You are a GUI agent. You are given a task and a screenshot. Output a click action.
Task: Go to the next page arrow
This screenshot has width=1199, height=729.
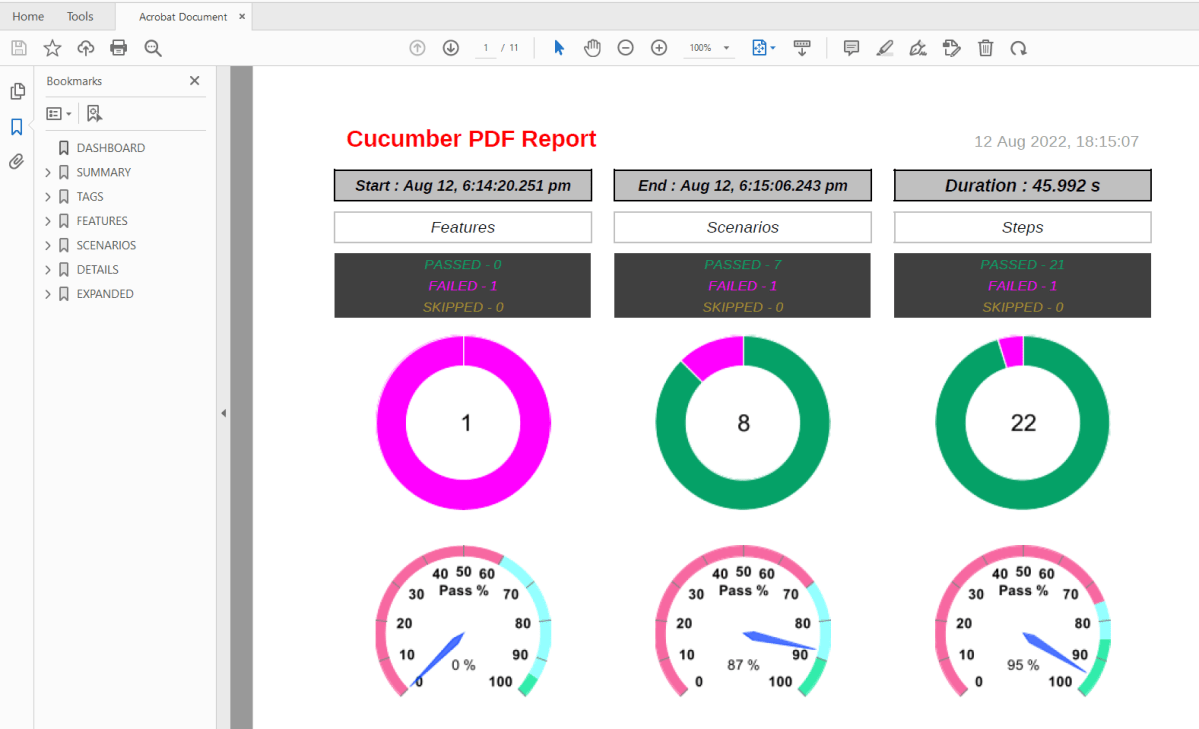click(x=451, y=48)
